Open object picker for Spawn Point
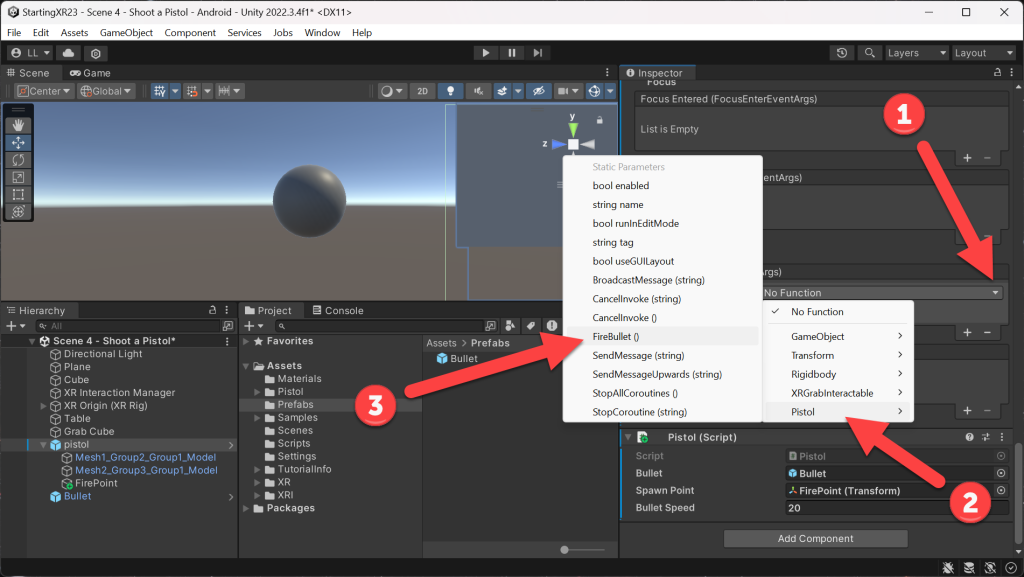1024x577 pixels. [1000, 490]
